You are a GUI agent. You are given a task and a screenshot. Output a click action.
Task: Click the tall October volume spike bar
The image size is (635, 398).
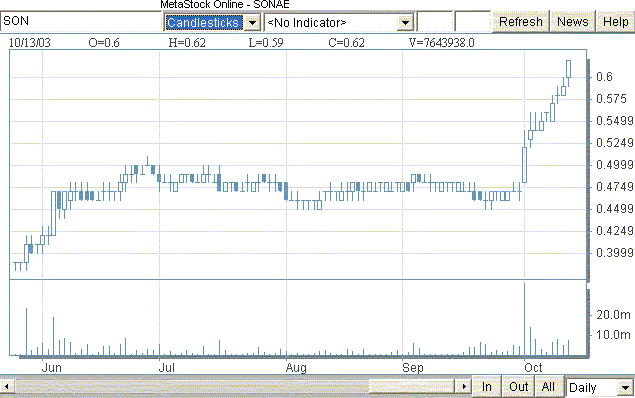click(x=525, y=319)
